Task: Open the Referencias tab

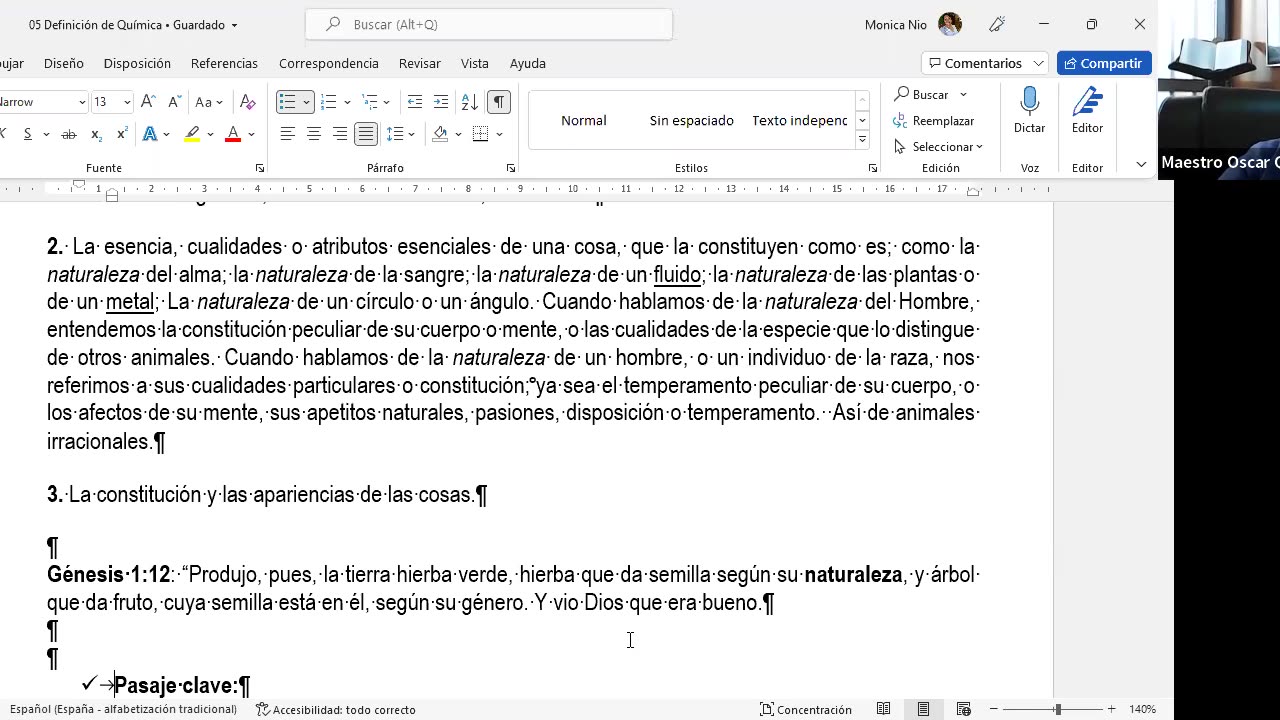Action: 224,63
